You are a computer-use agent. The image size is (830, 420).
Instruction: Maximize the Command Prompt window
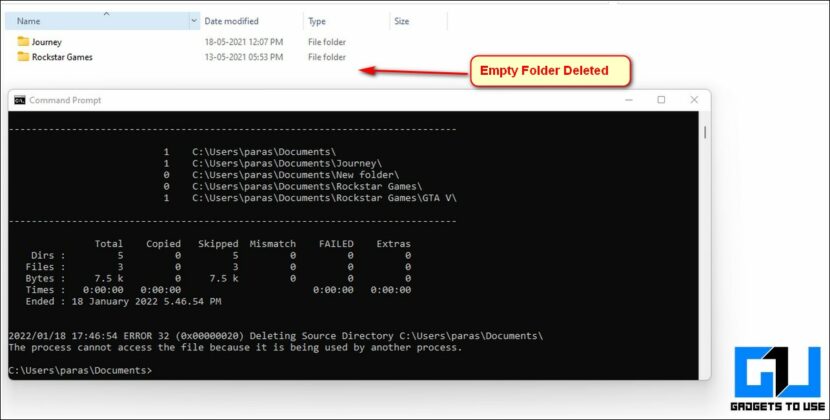[x=661, y=100]
